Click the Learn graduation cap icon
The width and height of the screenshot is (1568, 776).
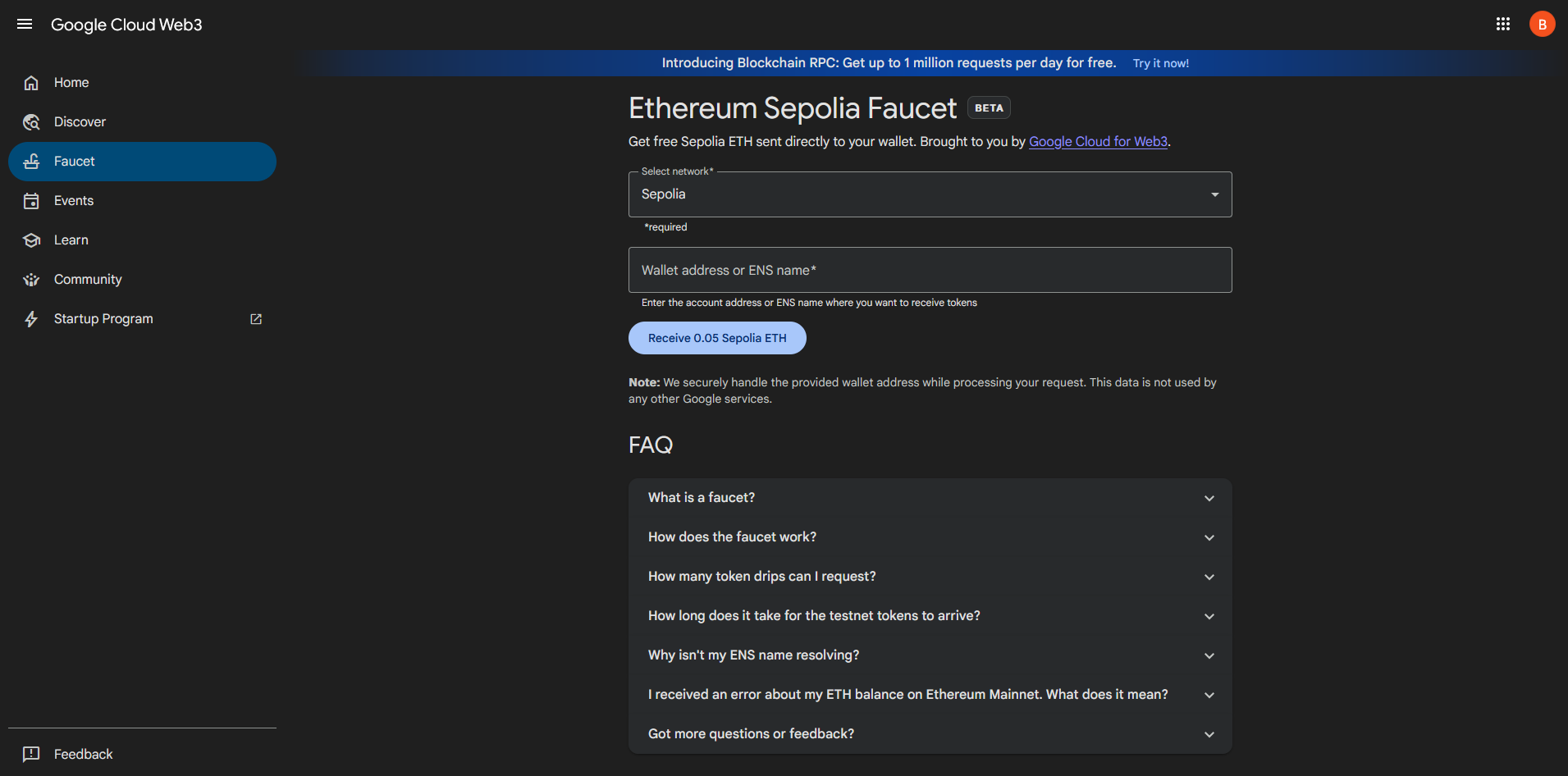tap(31, 240)
